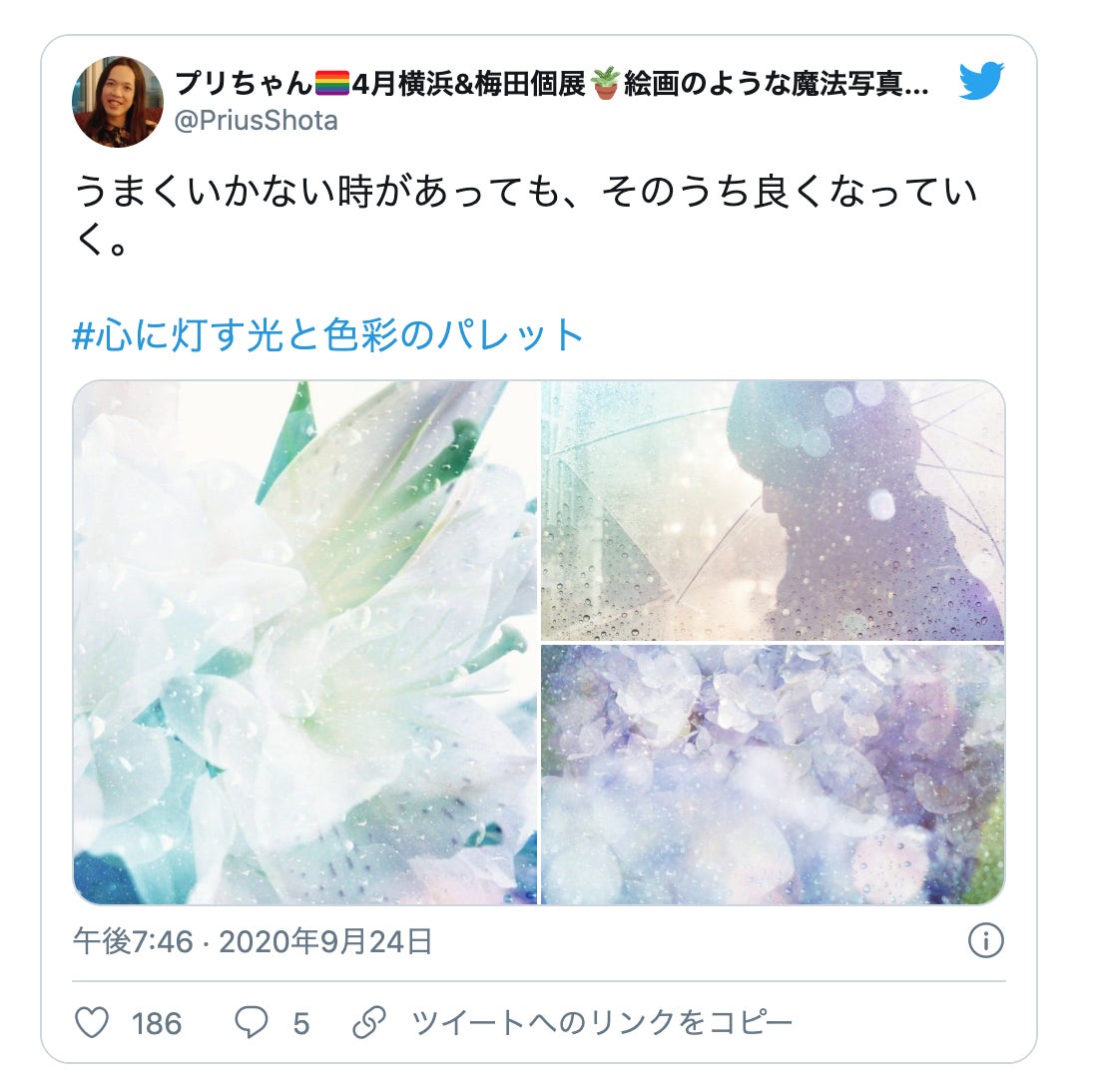
Task: Click the heart like icon
Action: coord(92,1023)
